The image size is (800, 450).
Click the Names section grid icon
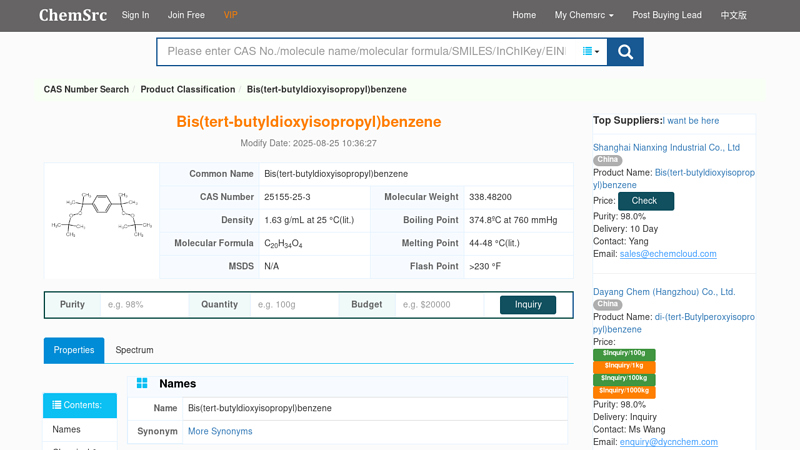pos(142,383)
